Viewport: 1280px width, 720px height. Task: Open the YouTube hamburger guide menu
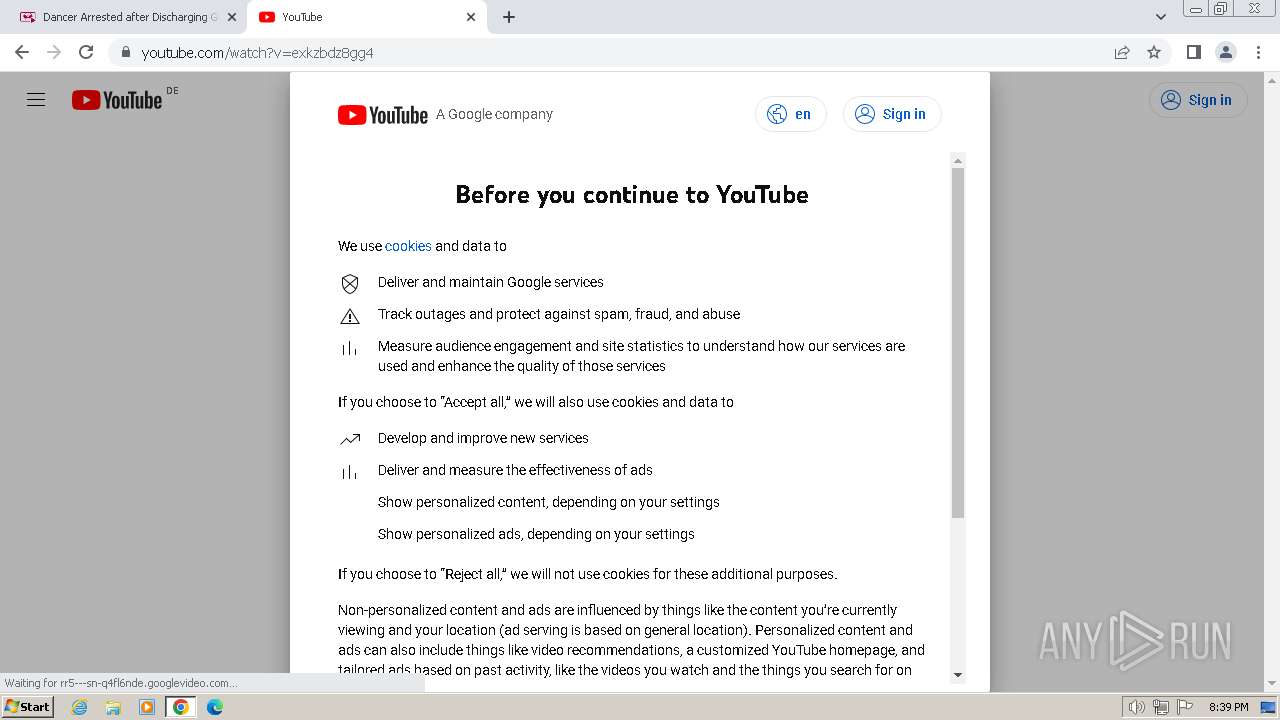click(x=36, y=100)
